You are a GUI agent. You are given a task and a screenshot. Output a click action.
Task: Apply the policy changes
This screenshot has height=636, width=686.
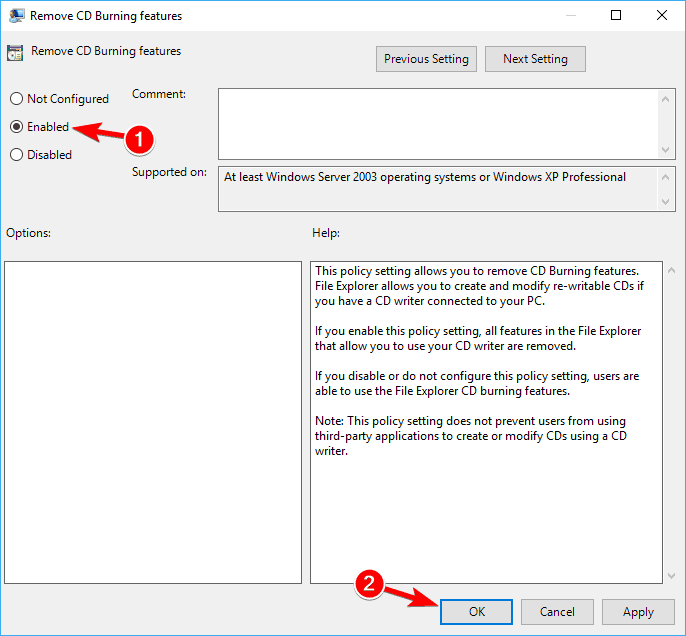pos(638,612)
